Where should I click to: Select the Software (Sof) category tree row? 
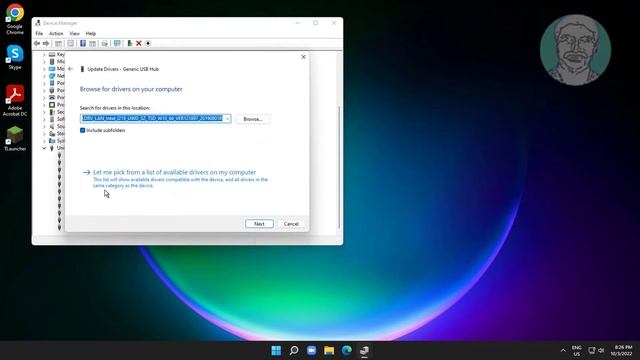[57, 119]
